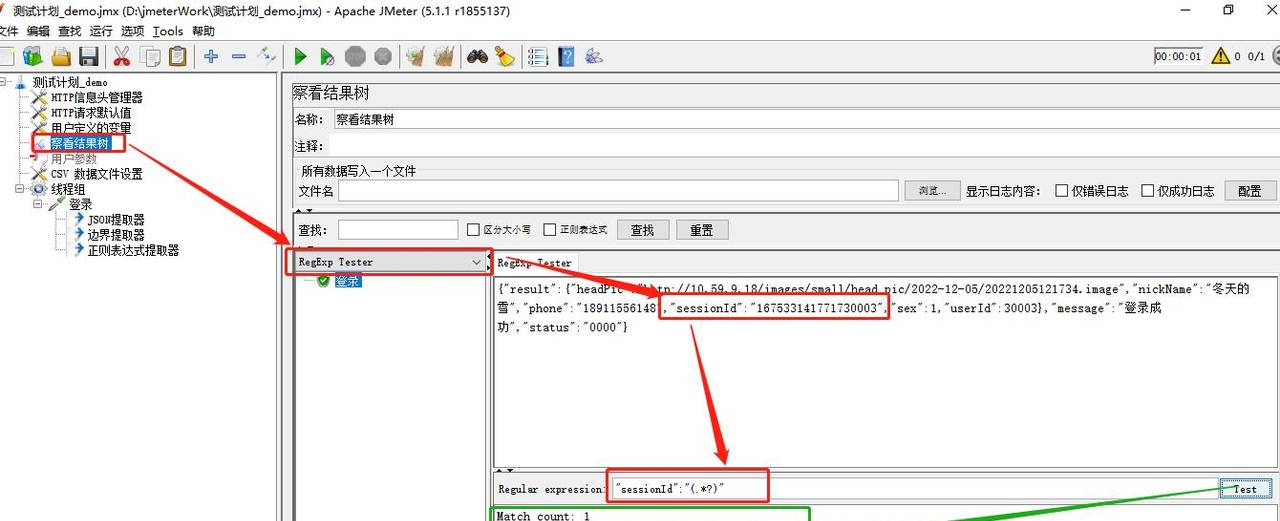This screenshot has height=521, width=1280.
Task: Click the Open file folder icon
Action: point(62,56)
